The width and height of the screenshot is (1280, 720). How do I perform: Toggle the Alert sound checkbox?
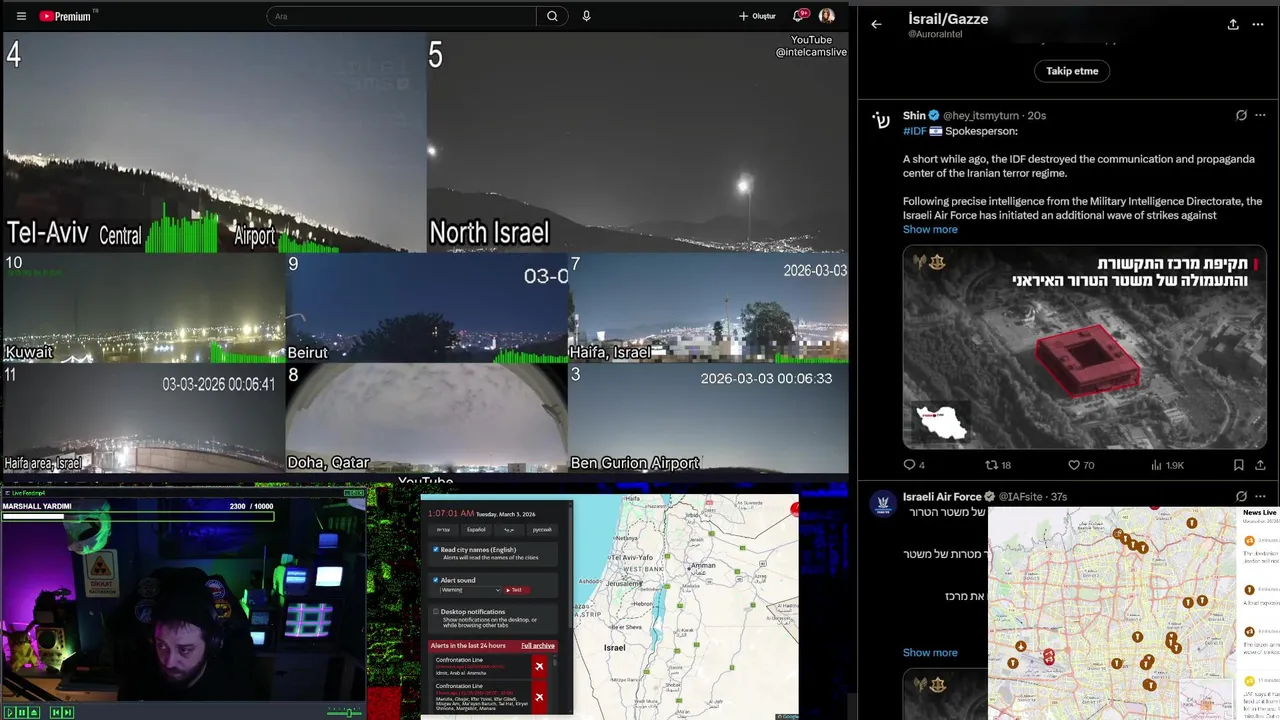436,580
